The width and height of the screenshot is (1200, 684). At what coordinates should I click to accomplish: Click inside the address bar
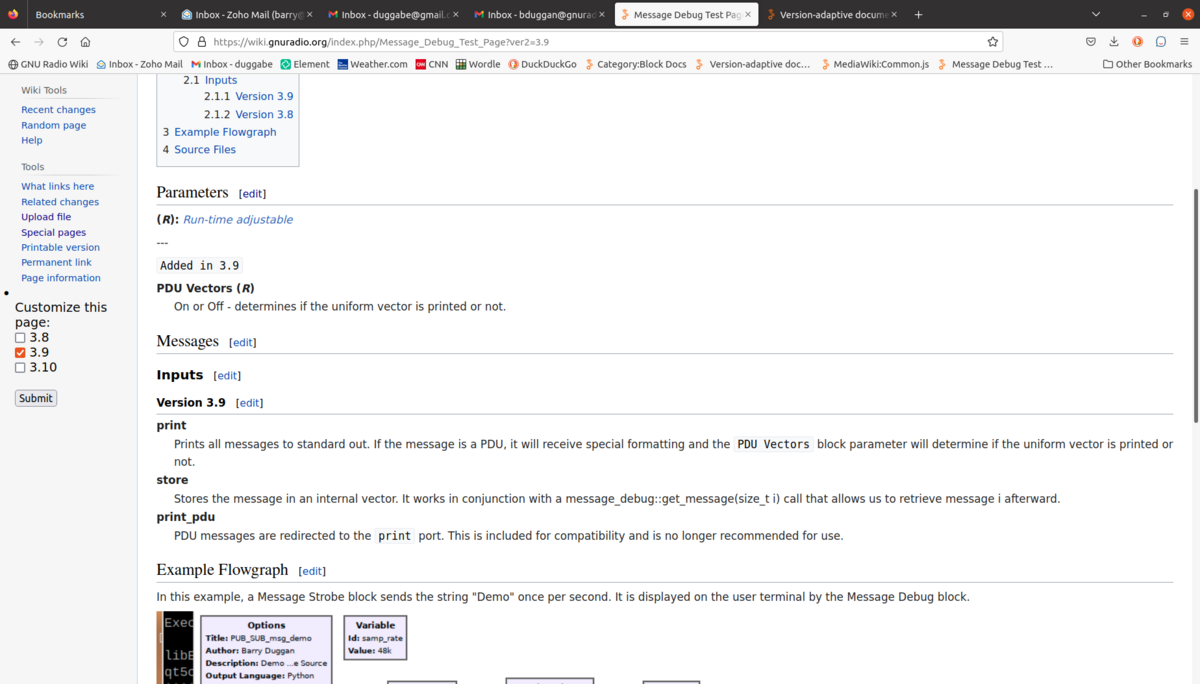point(500,42)
